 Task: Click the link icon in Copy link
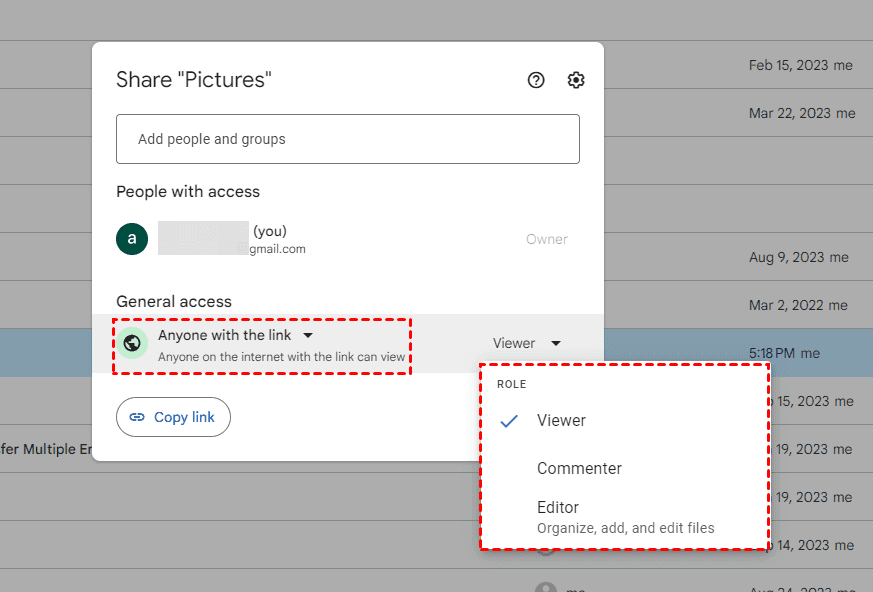coord(137,417)
